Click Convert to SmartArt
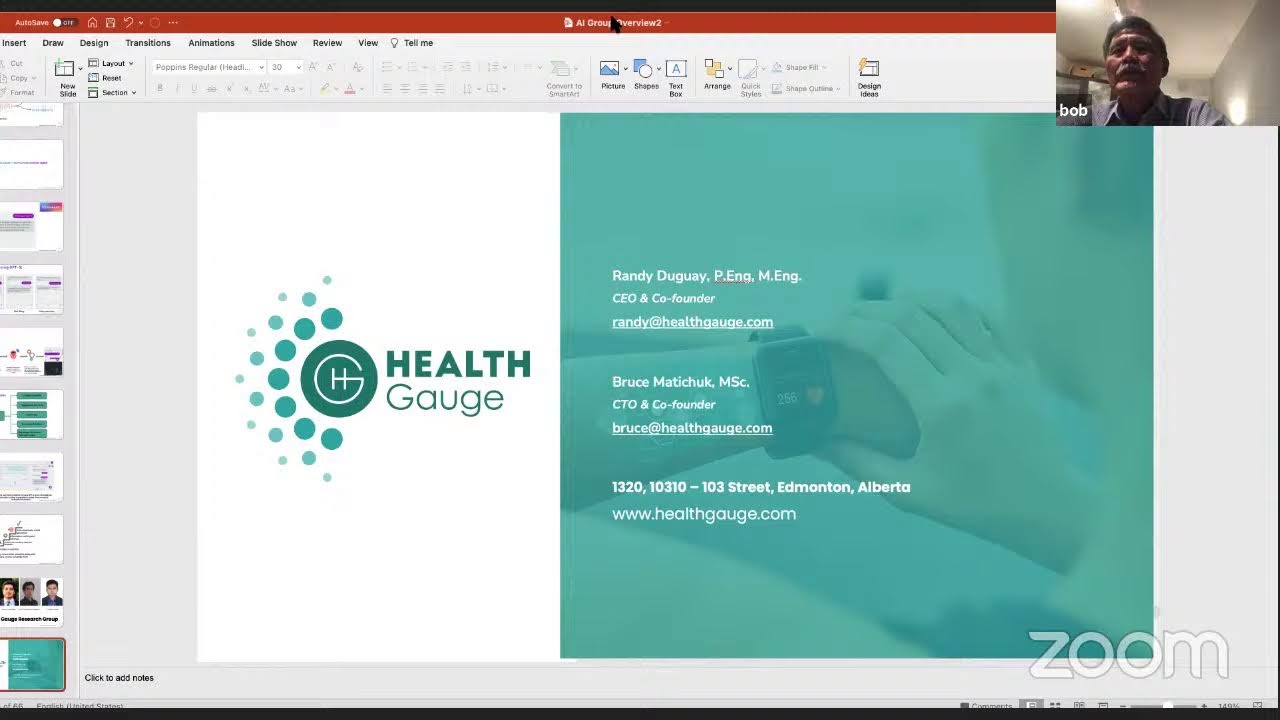The height and width of the screenshot is (720, 1280). (564, 77)
